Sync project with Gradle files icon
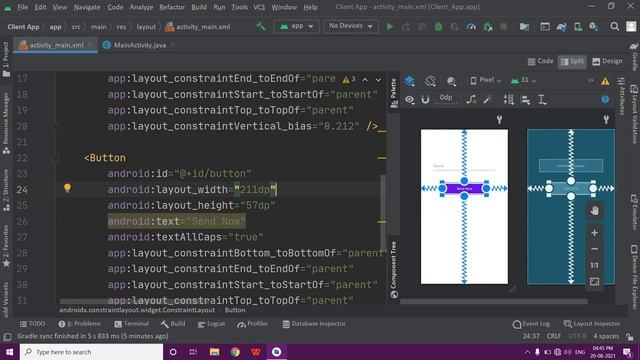 [562, 27]
